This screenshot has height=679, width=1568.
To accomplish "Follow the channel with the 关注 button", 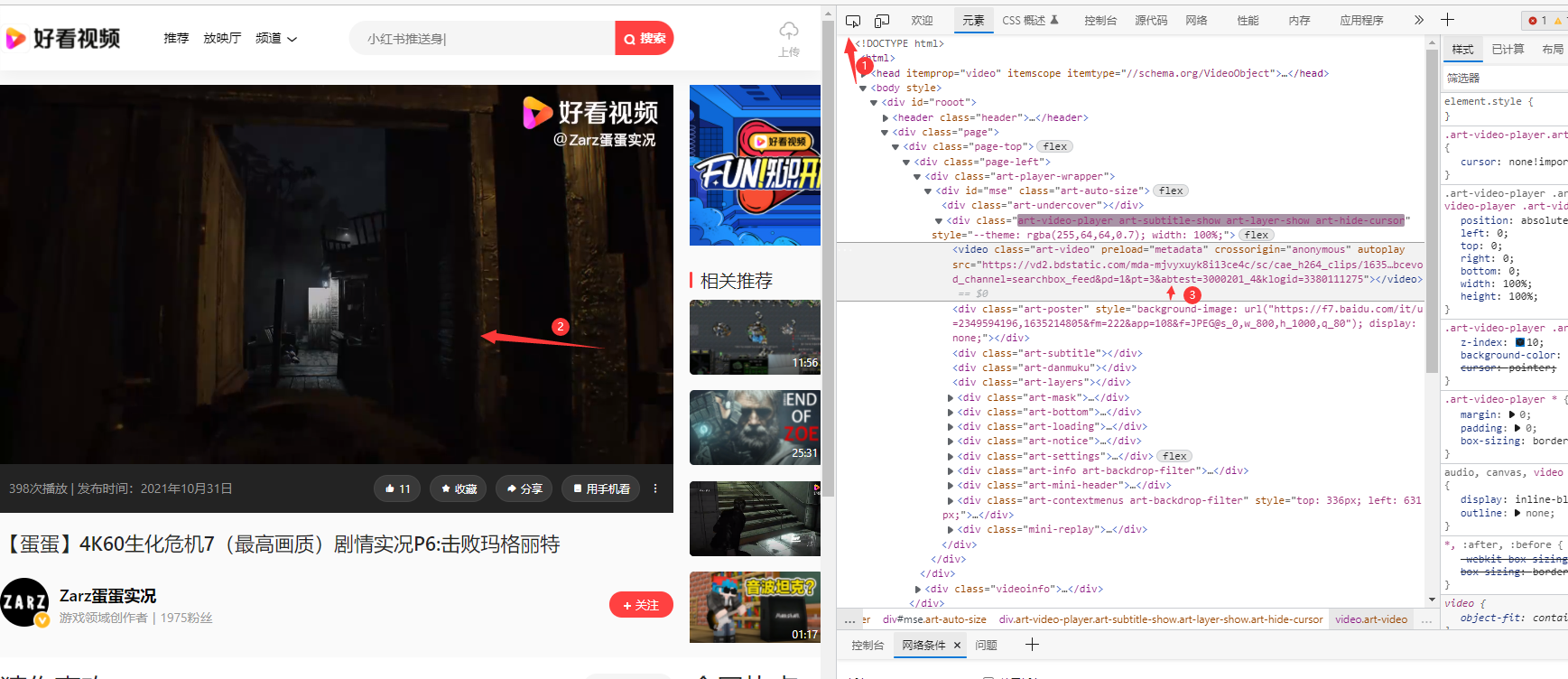I will [x=641, y=605].
